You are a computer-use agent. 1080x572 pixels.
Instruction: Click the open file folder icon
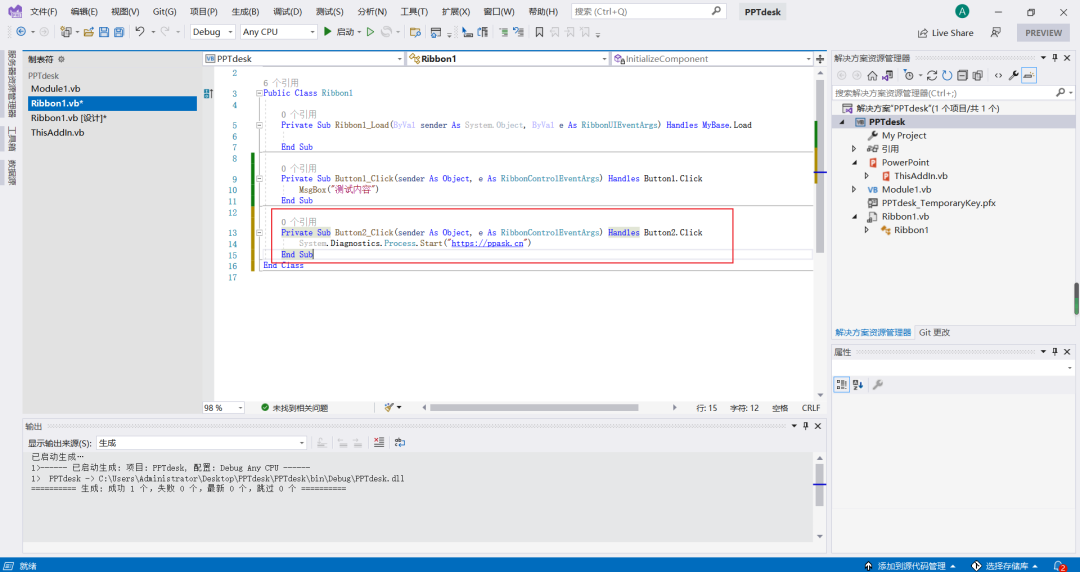[x=88, y=32]
